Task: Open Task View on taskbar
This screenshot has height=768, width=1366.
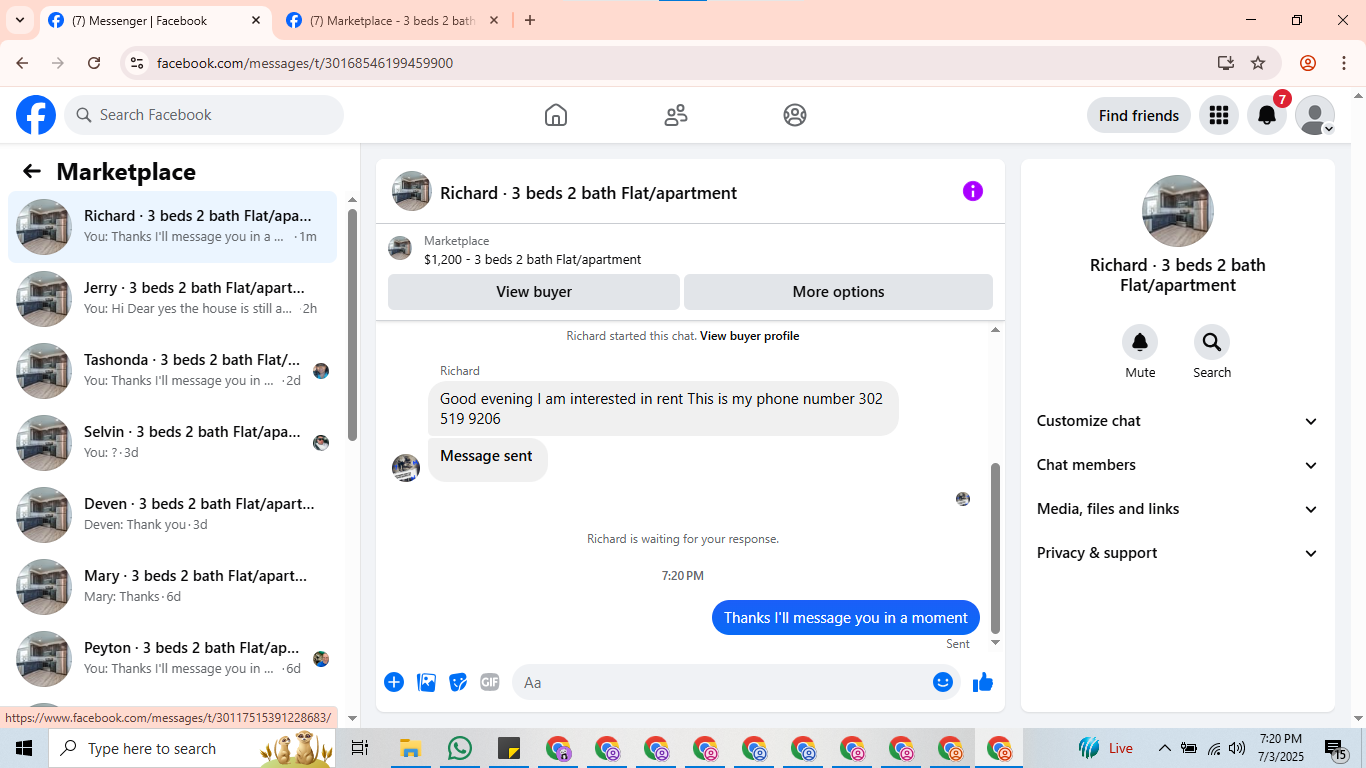Action: click(360, 748)
